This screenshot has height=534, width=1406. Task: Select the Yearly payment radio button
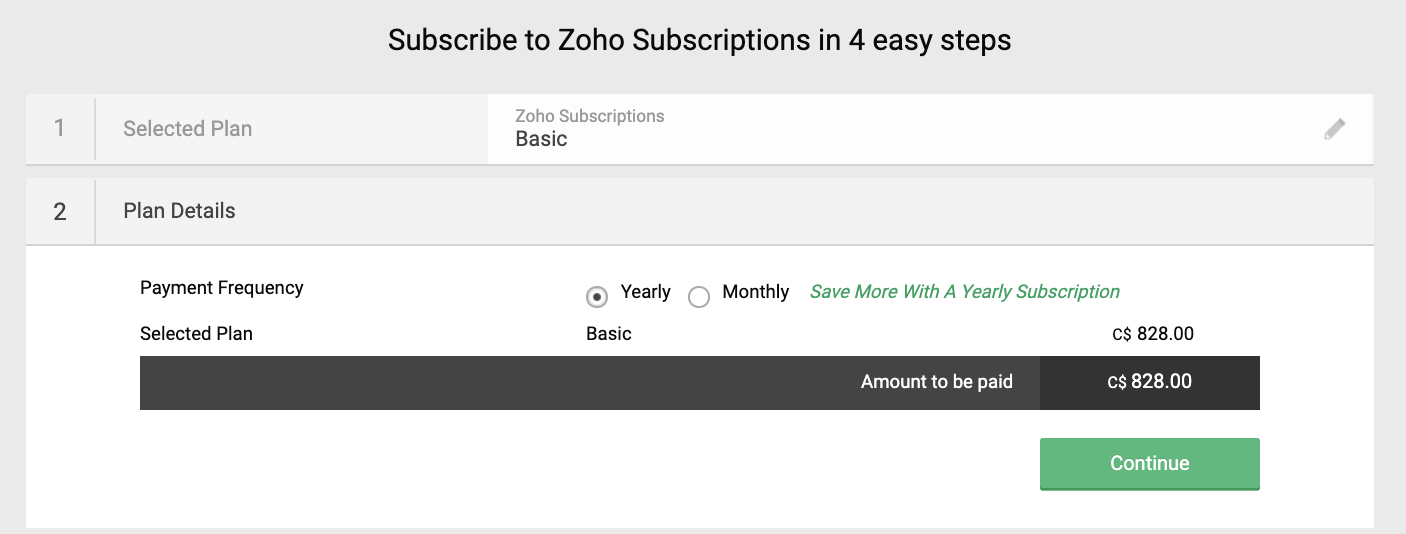(597, 296)
